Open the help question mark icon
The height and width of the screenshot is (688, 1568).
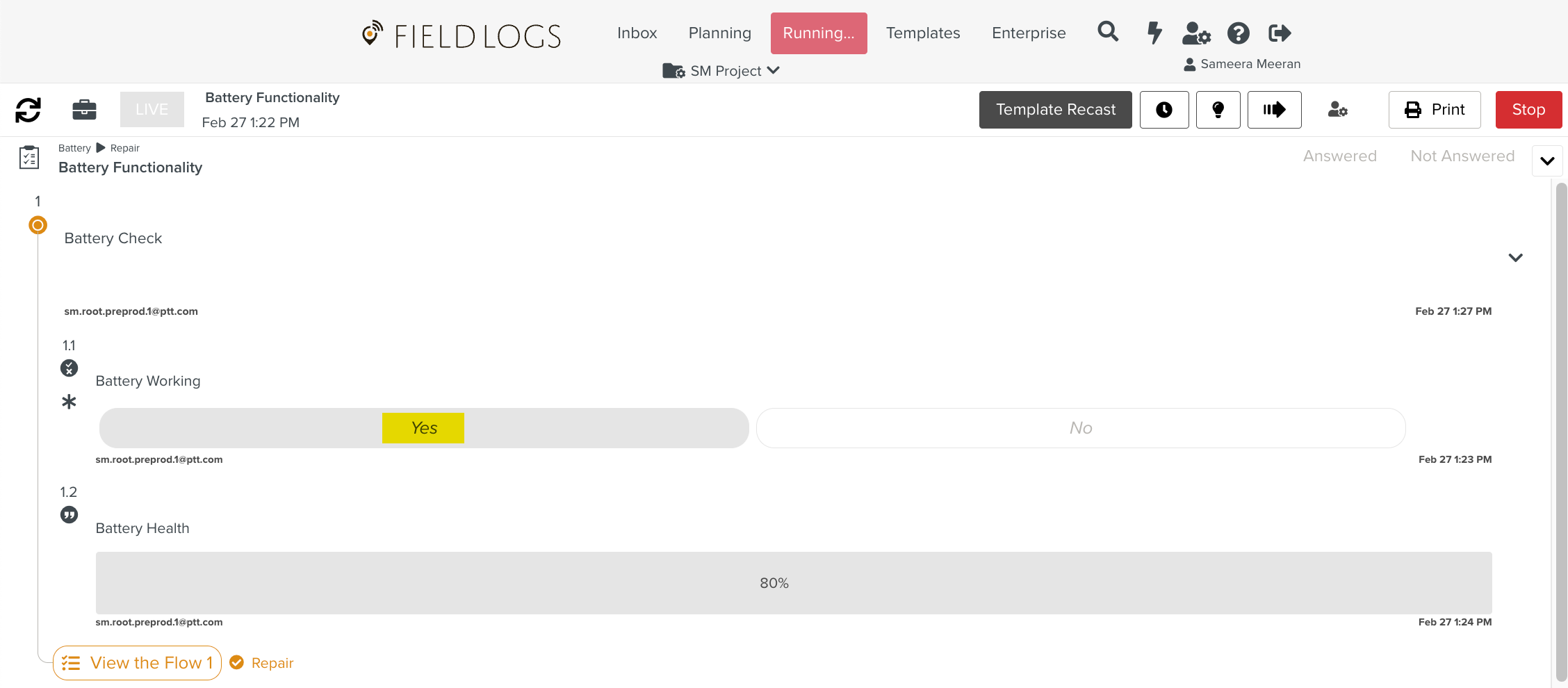click(1238, 33)
